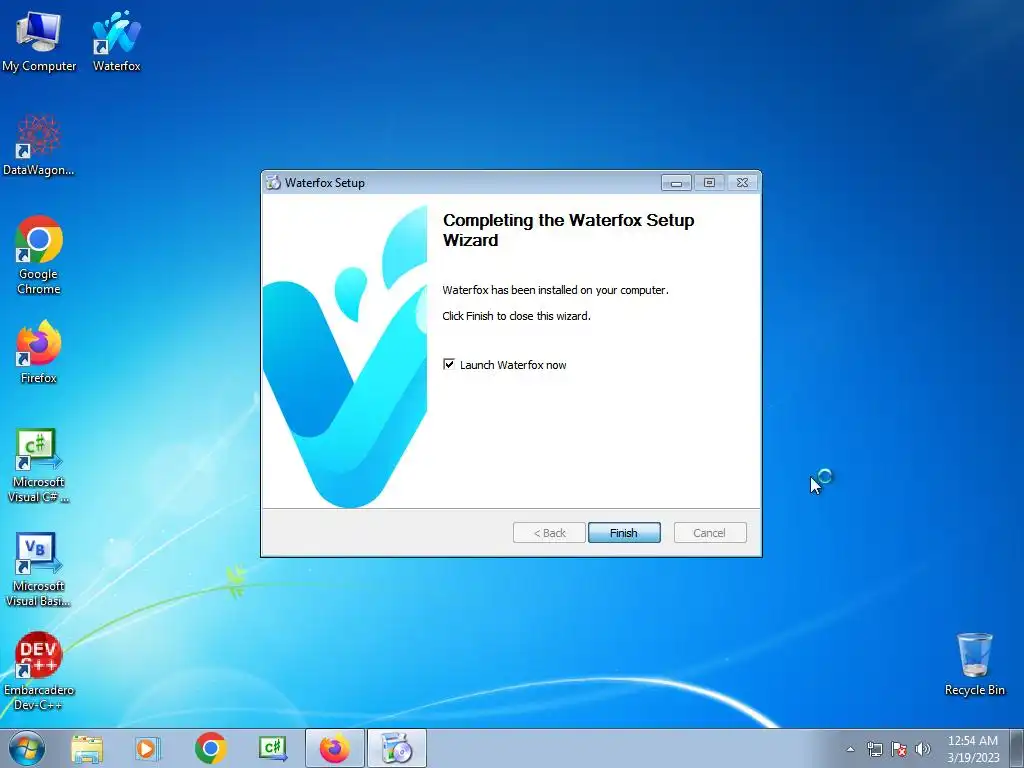The height and width of the screenshot is (768, 1024).
Task: Switch to Firefox taskbar button
Action: (334, 748)
